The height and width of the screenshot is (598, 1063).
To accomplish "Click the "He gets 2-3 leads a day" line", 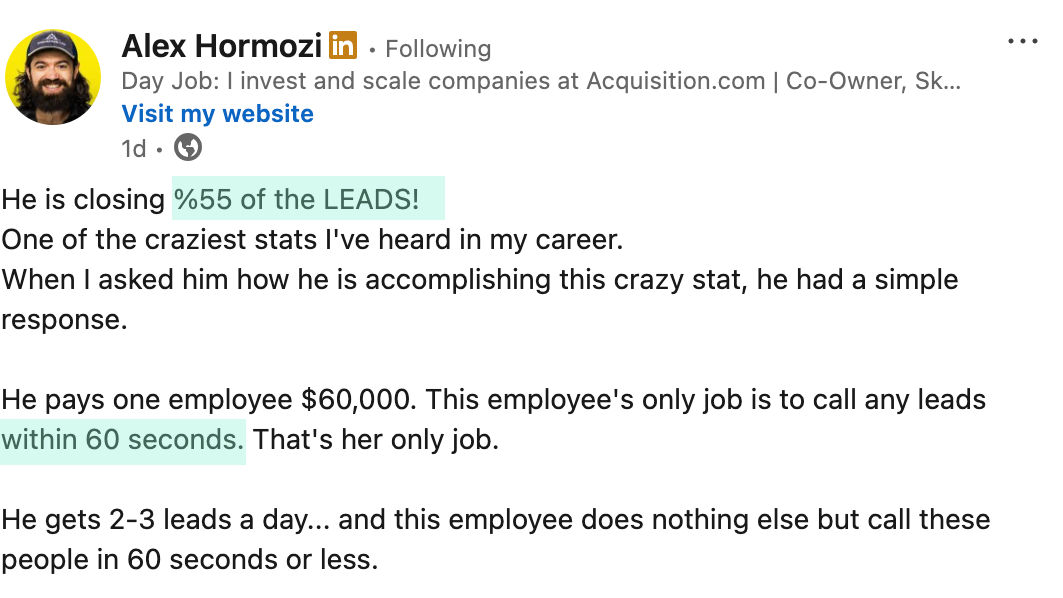I will (495, 520).
